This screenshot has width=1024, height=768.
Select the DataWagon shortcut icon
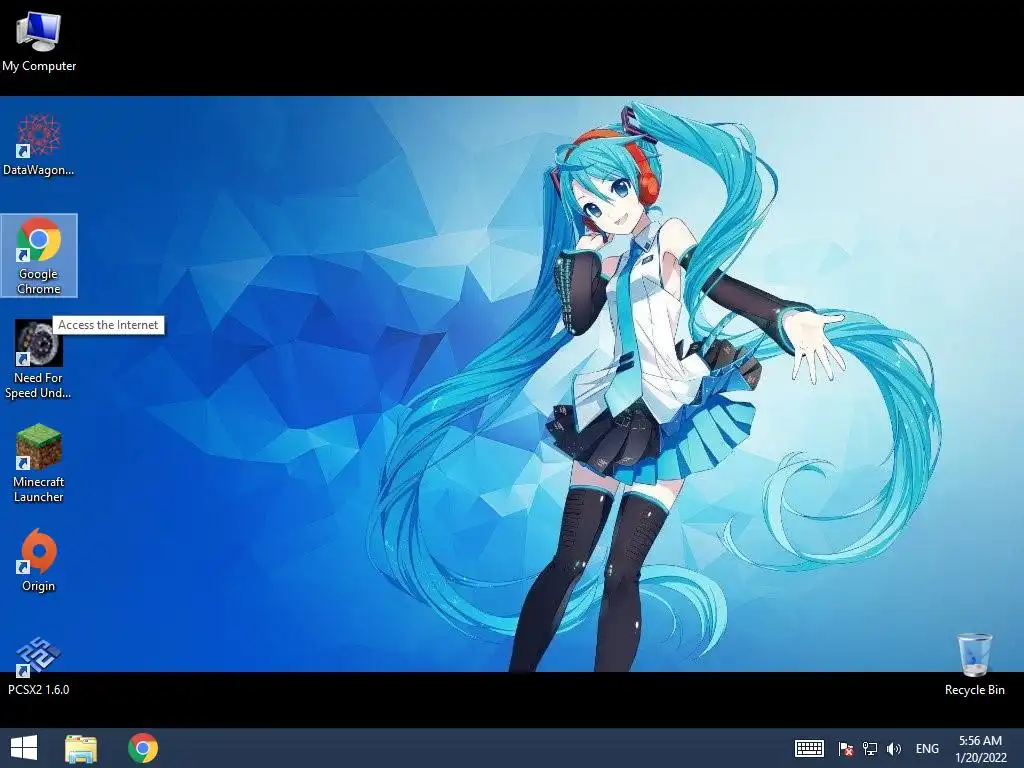39,145
